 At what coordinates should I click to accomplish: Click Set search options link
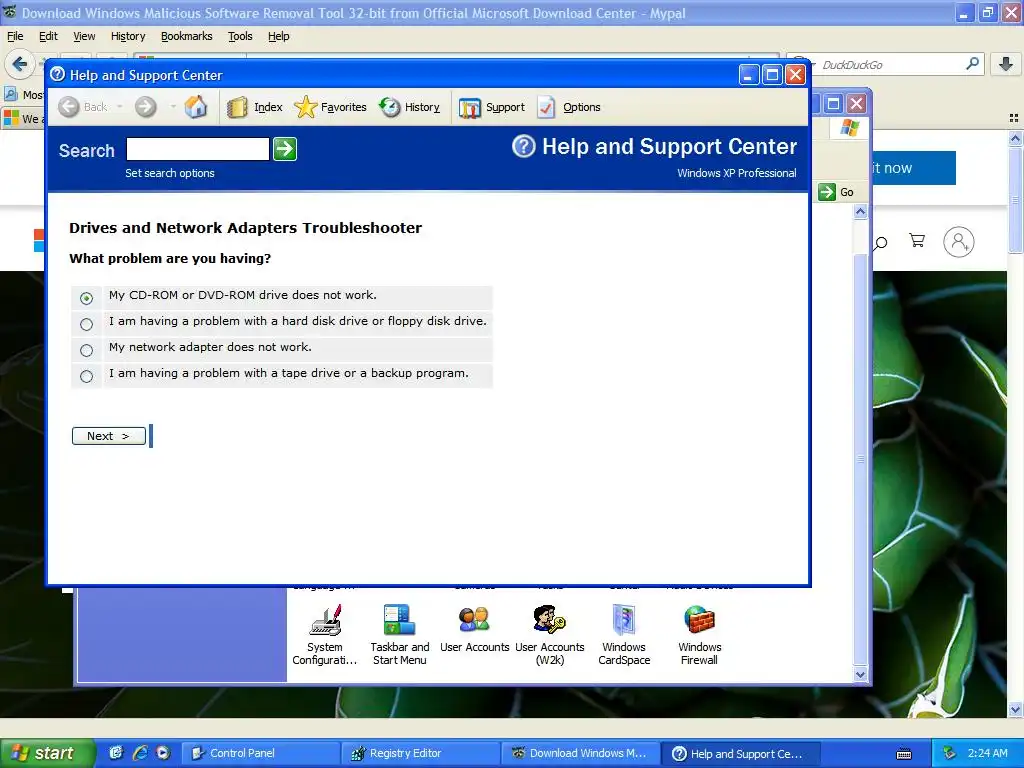[170, 173]
